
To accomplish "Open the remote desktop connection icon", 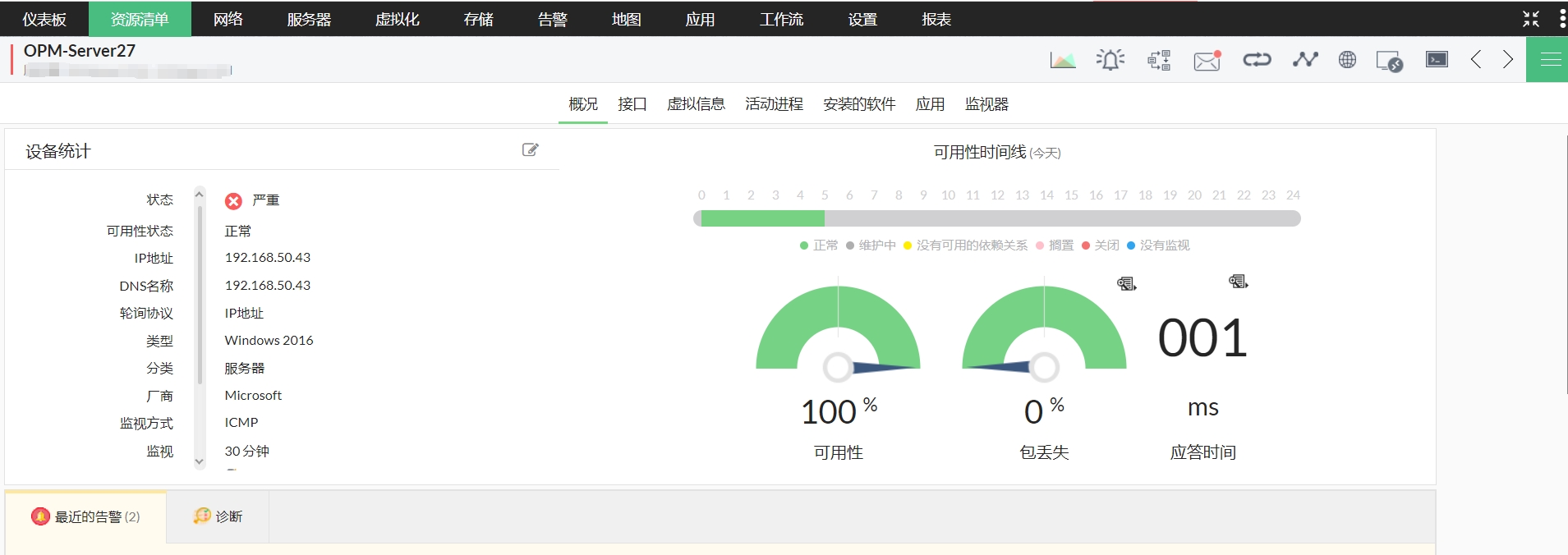I will (x=1389, y=61).
